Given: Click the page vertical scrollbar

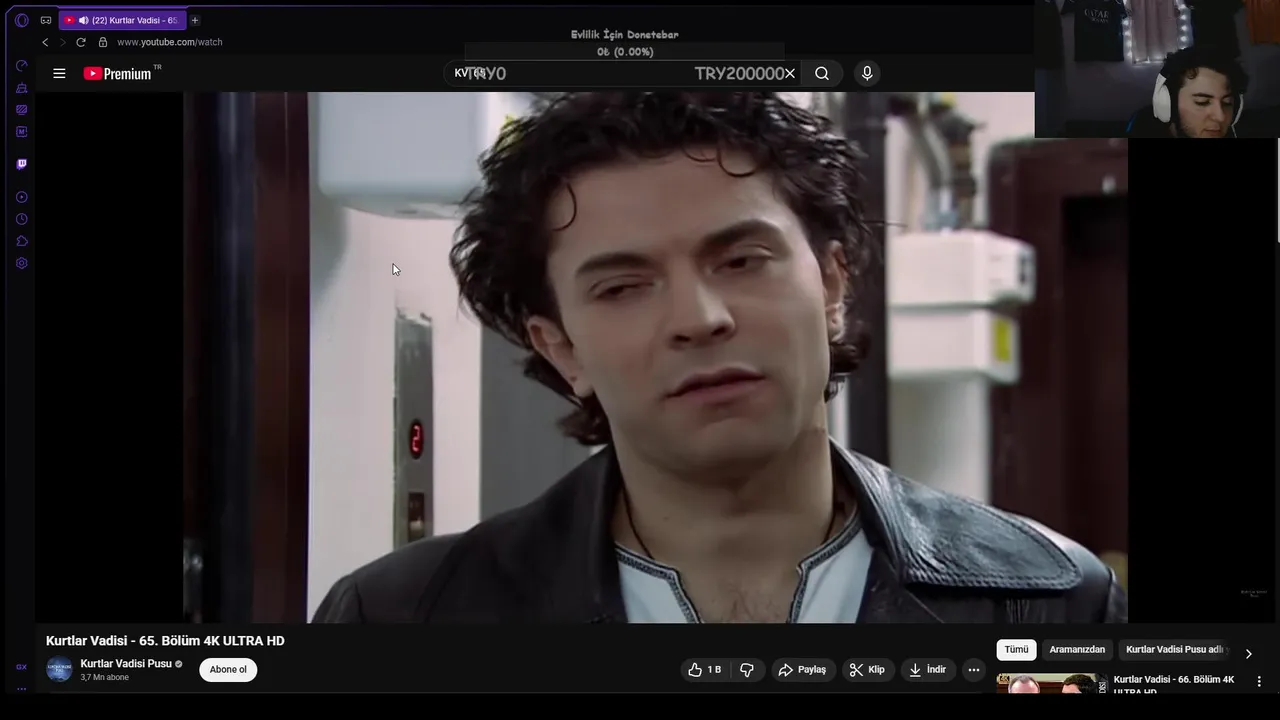Looking at the screenshot, I should pos(1277,190).
